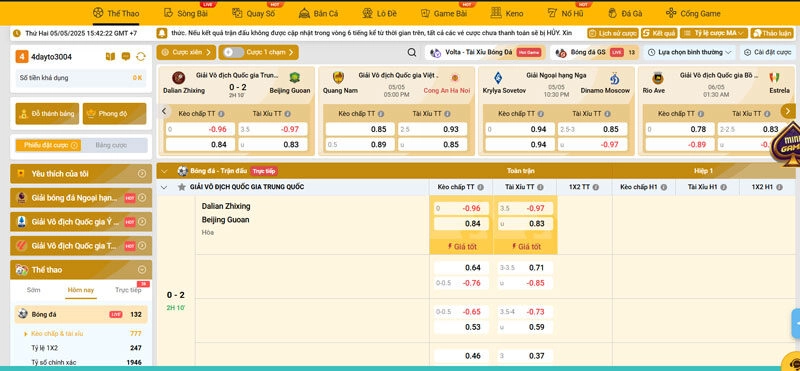Expand Giải bóng đá Ngoại hạng sidebar item
Image resolution: width=800 pixels, height=371 pixels.
(x=81, y=197)
